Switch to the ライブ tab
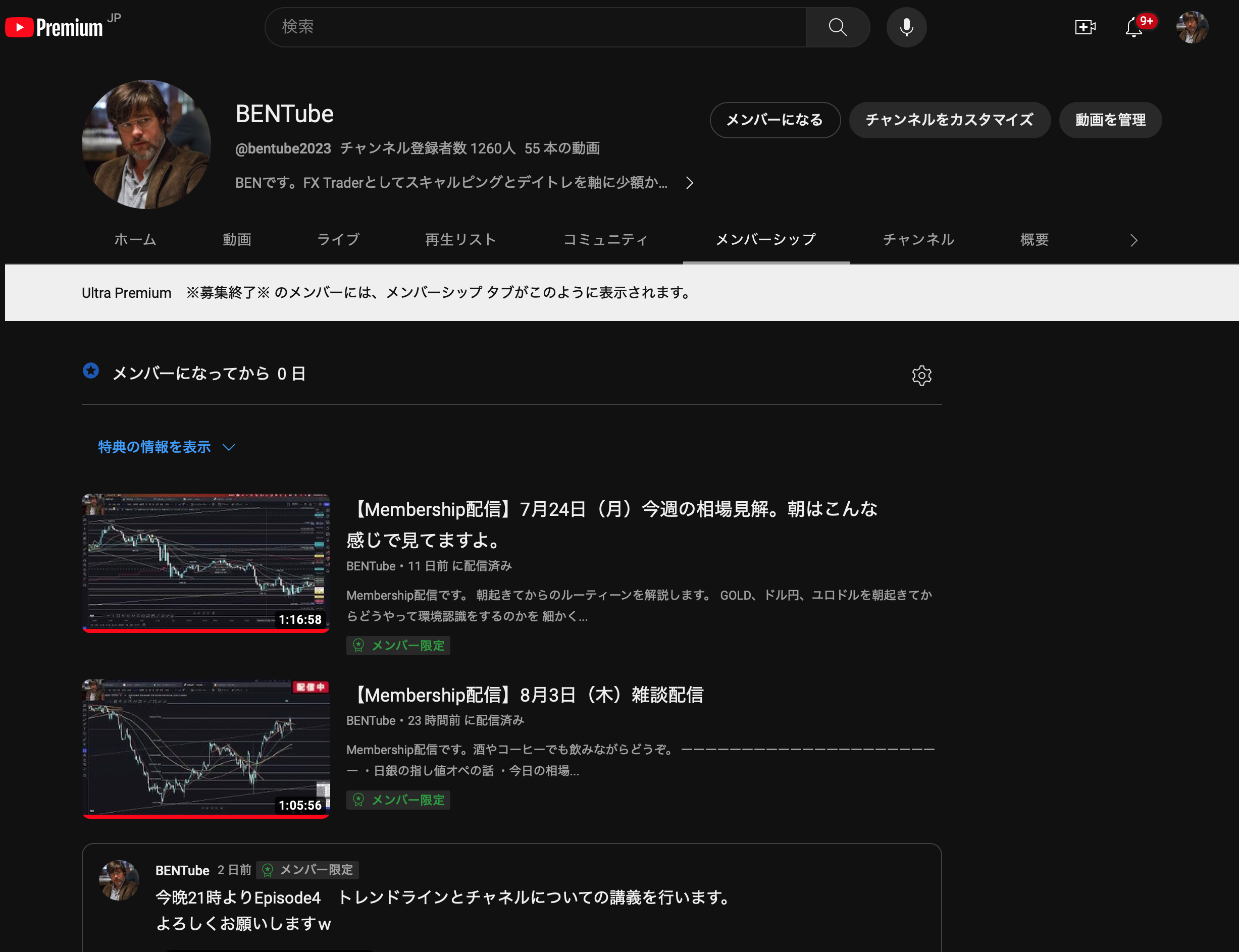 (338, 240)
